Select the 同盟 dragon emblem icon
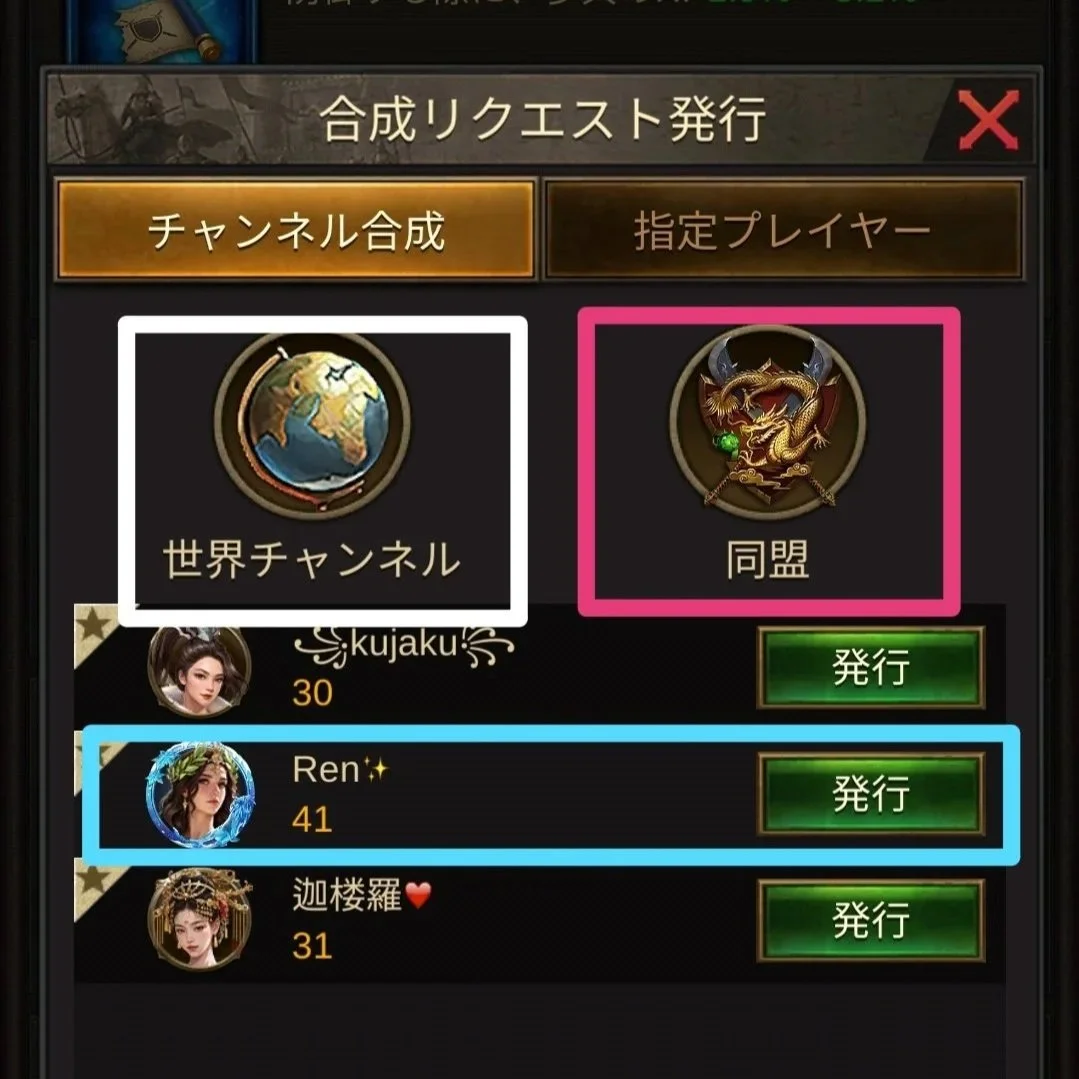The height and width of the screenshot is (1079, 1079). tap(768, 417)
